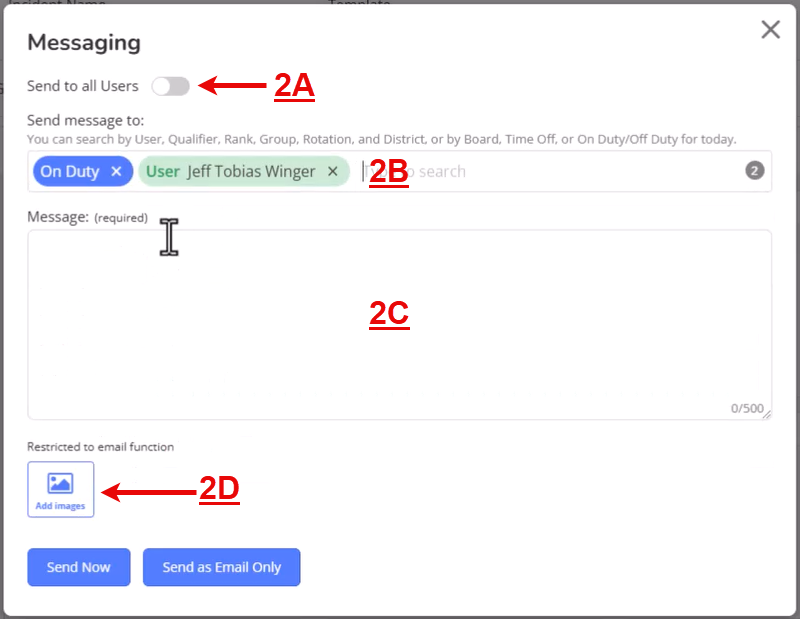Image resolution: width=800 pixels, height=619 pixels.
Task: Grab the message box resize handle
Action: pos(767,415)
